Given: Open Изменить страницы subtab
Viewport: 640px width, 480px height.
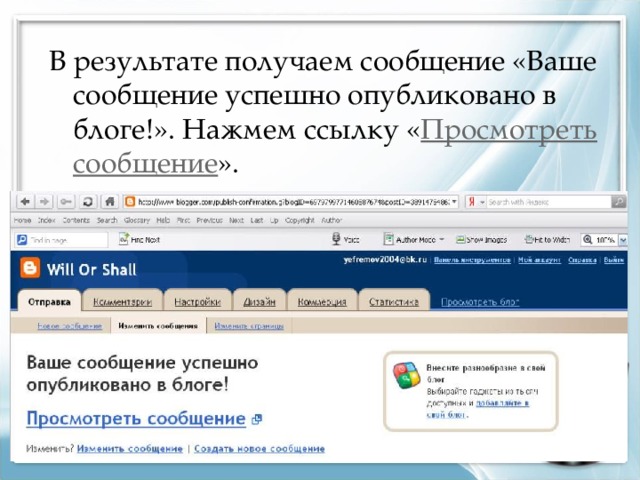Looking at the screenshot, I should (x=249, y=326).
